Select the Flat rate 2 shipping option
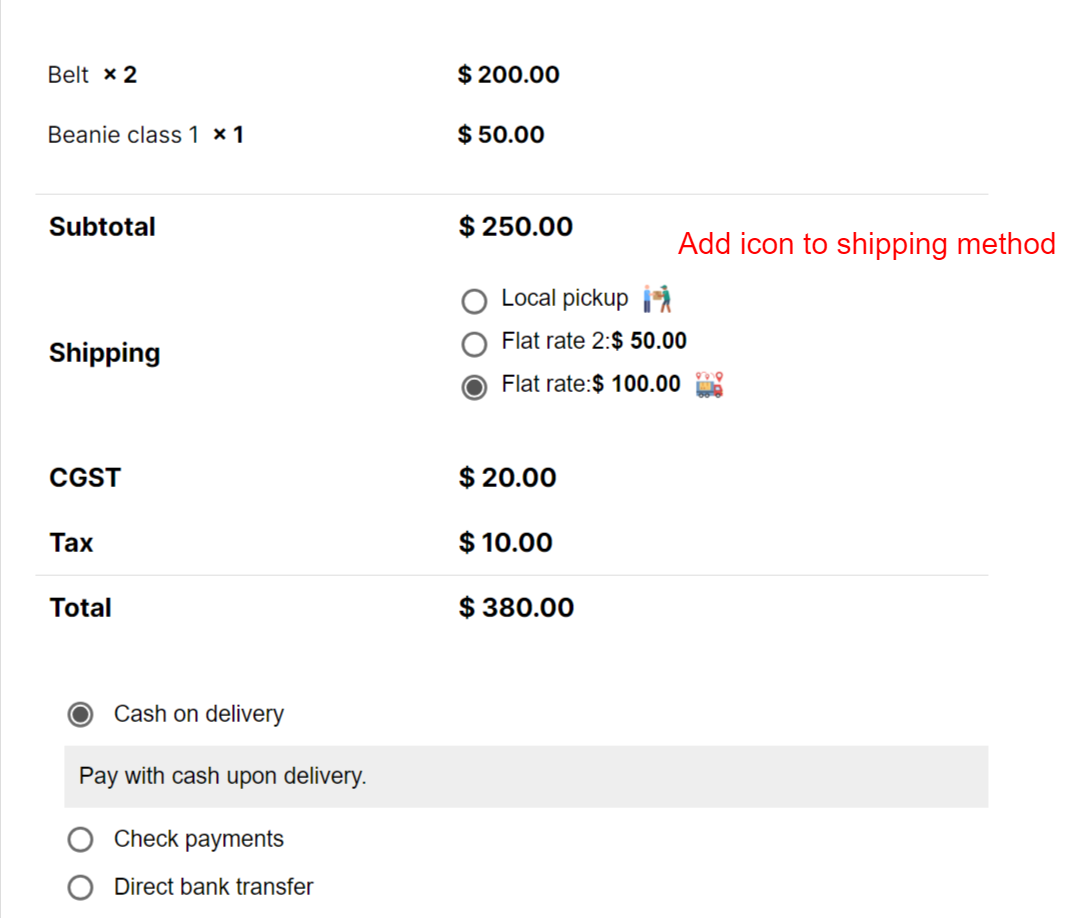 click(x=475, y=344)
